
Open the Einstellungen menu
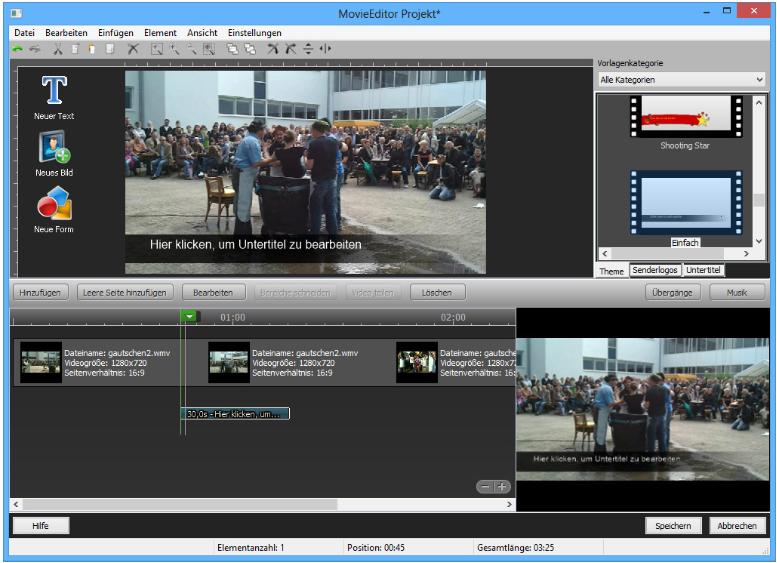254,33
